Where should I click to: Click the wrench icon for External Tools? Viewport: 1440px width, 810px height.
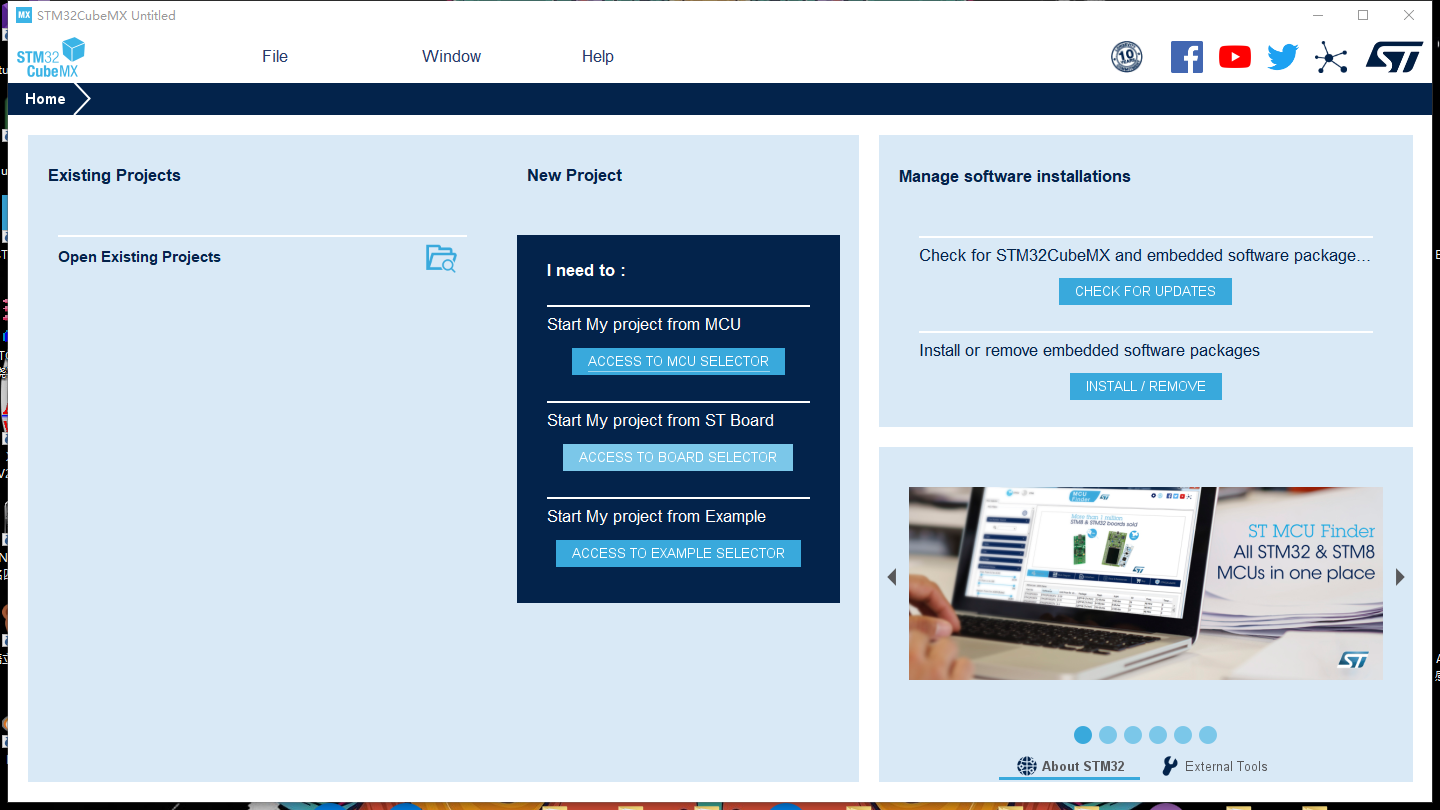[x=1169, y=766]
